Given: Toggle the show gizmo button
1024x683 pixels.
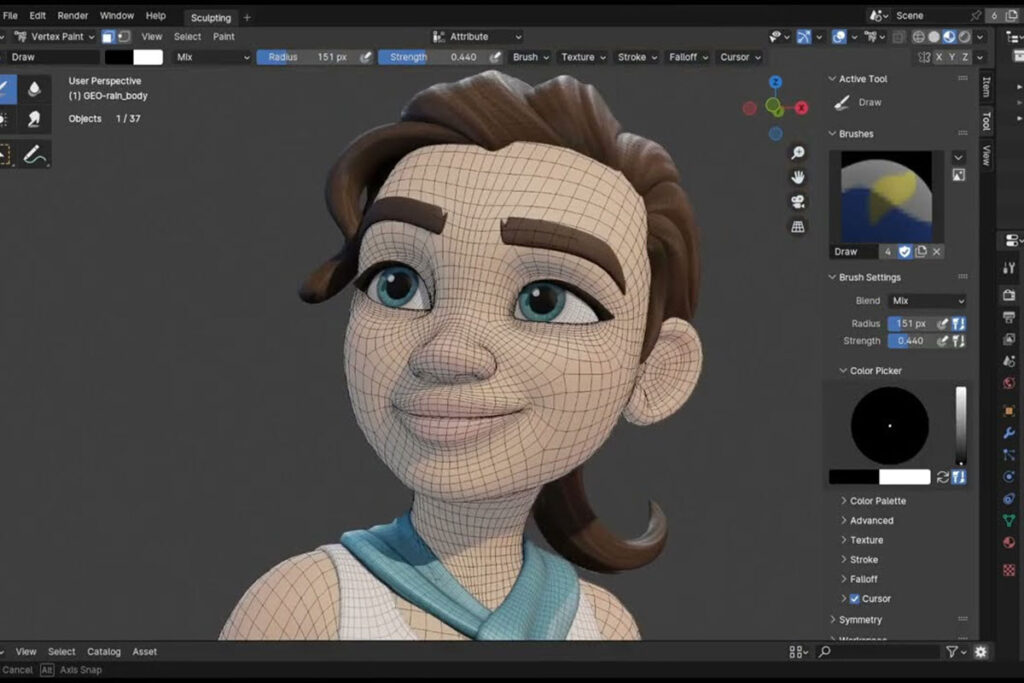Looking at the screenshot, I should pyautogui.click(x=804, y=37).
